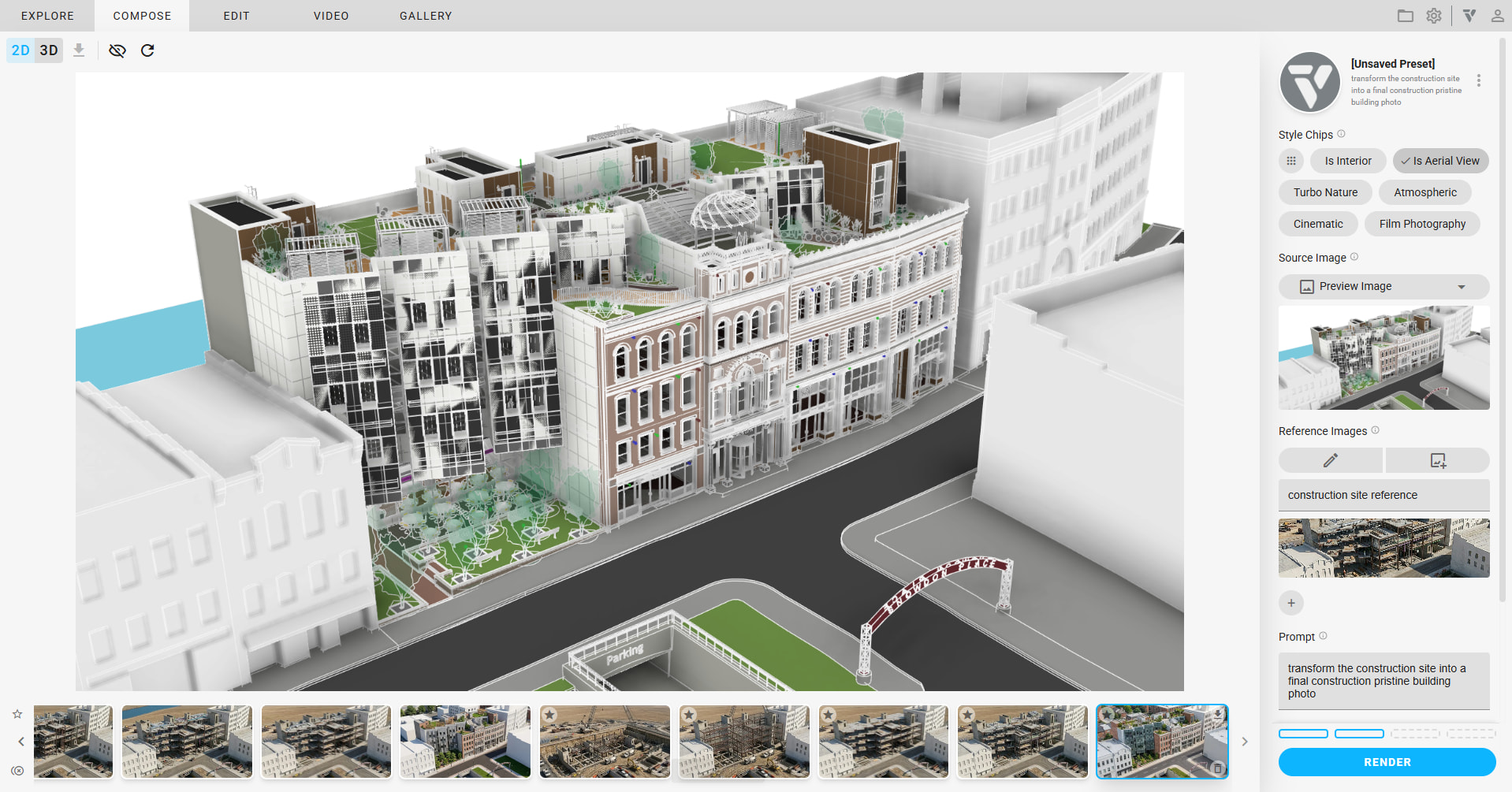
Task: Open the settings gear icon
Action: click(1434, 16)
